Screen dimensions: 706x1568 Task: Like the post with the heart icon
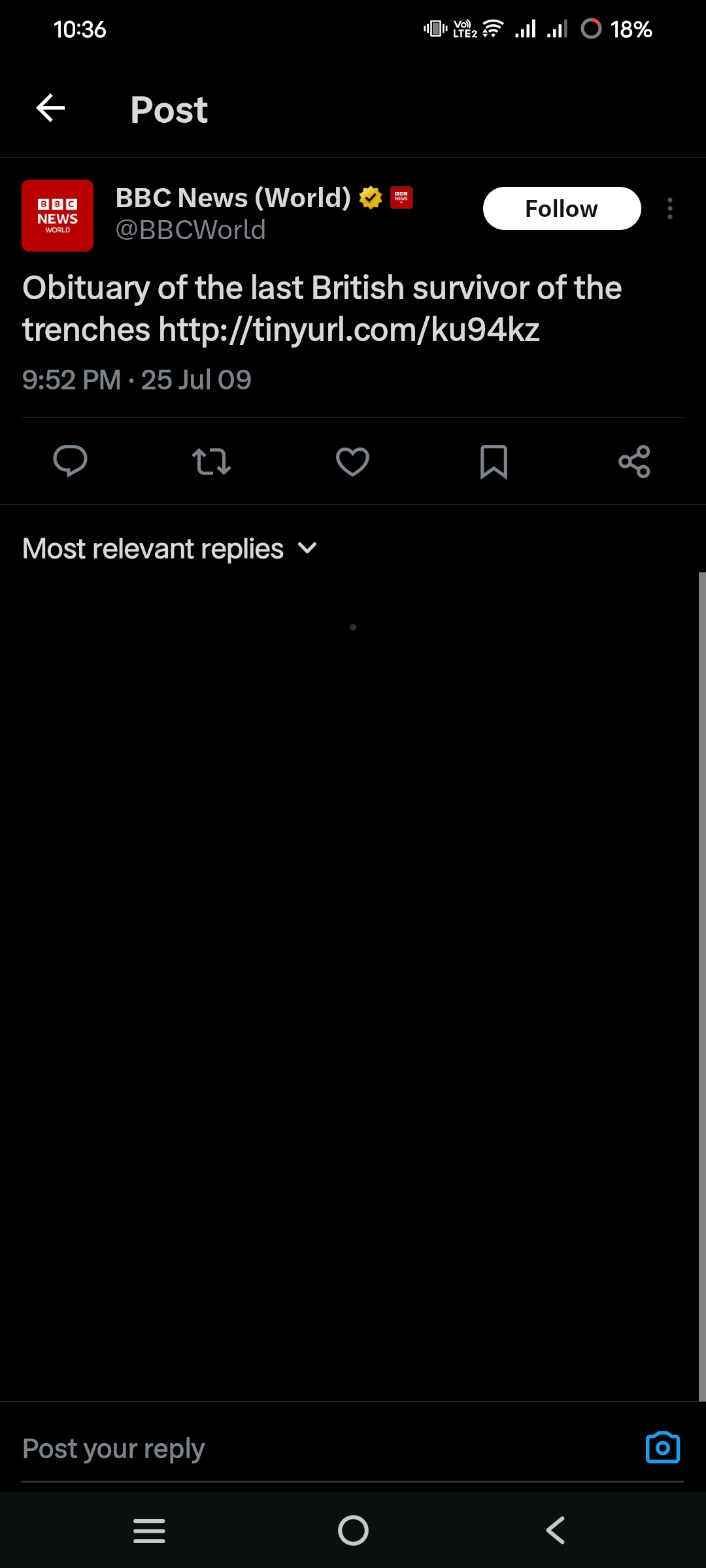[x=352, y=461]
